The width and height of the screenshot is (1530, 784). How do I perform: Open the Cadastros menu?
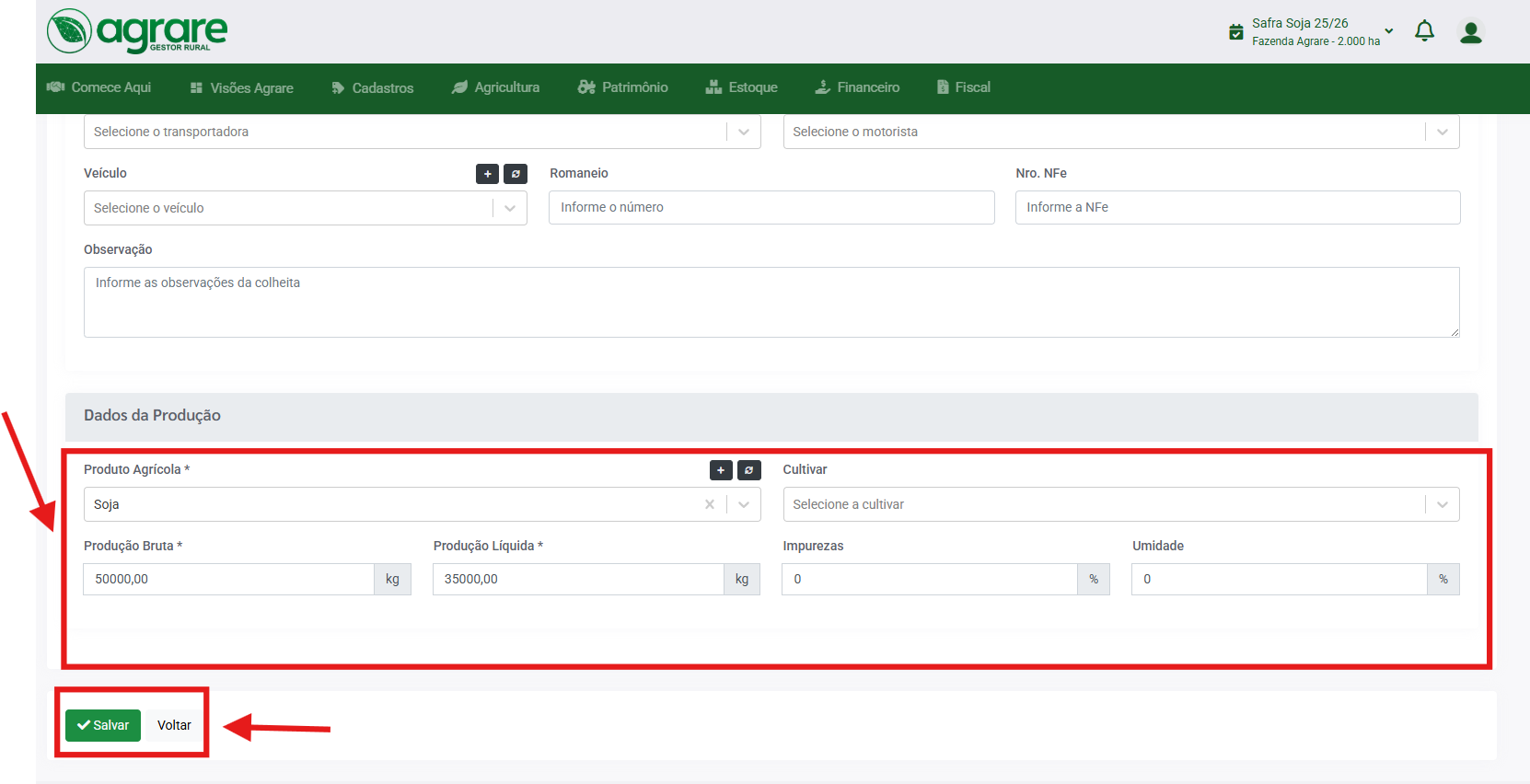coord(372,88)
